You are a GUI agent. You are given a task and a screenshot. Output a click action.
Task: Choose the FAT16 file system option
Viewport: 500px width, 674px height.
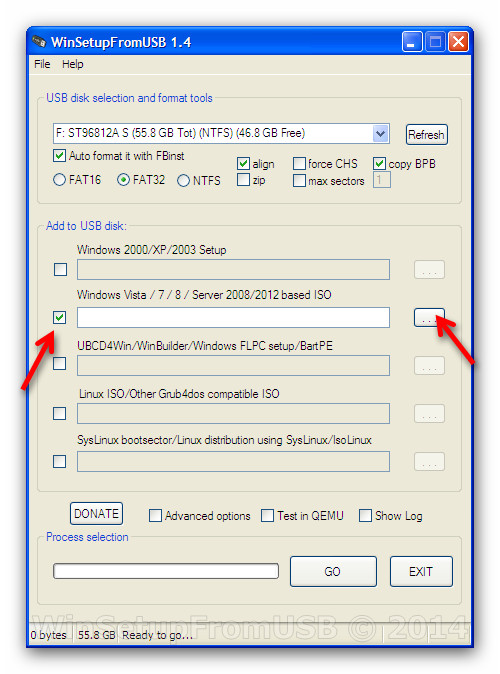pyautogui.click(x=59, y=180)
